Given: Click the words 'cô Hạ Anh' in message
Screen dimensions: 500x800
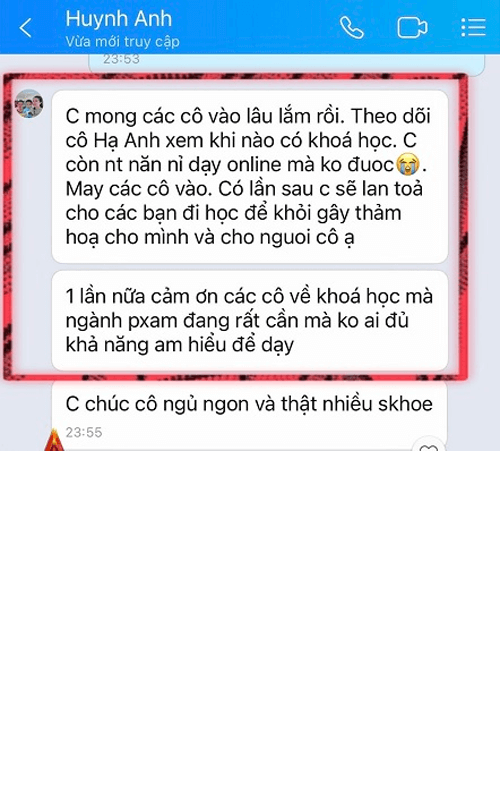Looking at the screenshot, I should tap(111, 141).
